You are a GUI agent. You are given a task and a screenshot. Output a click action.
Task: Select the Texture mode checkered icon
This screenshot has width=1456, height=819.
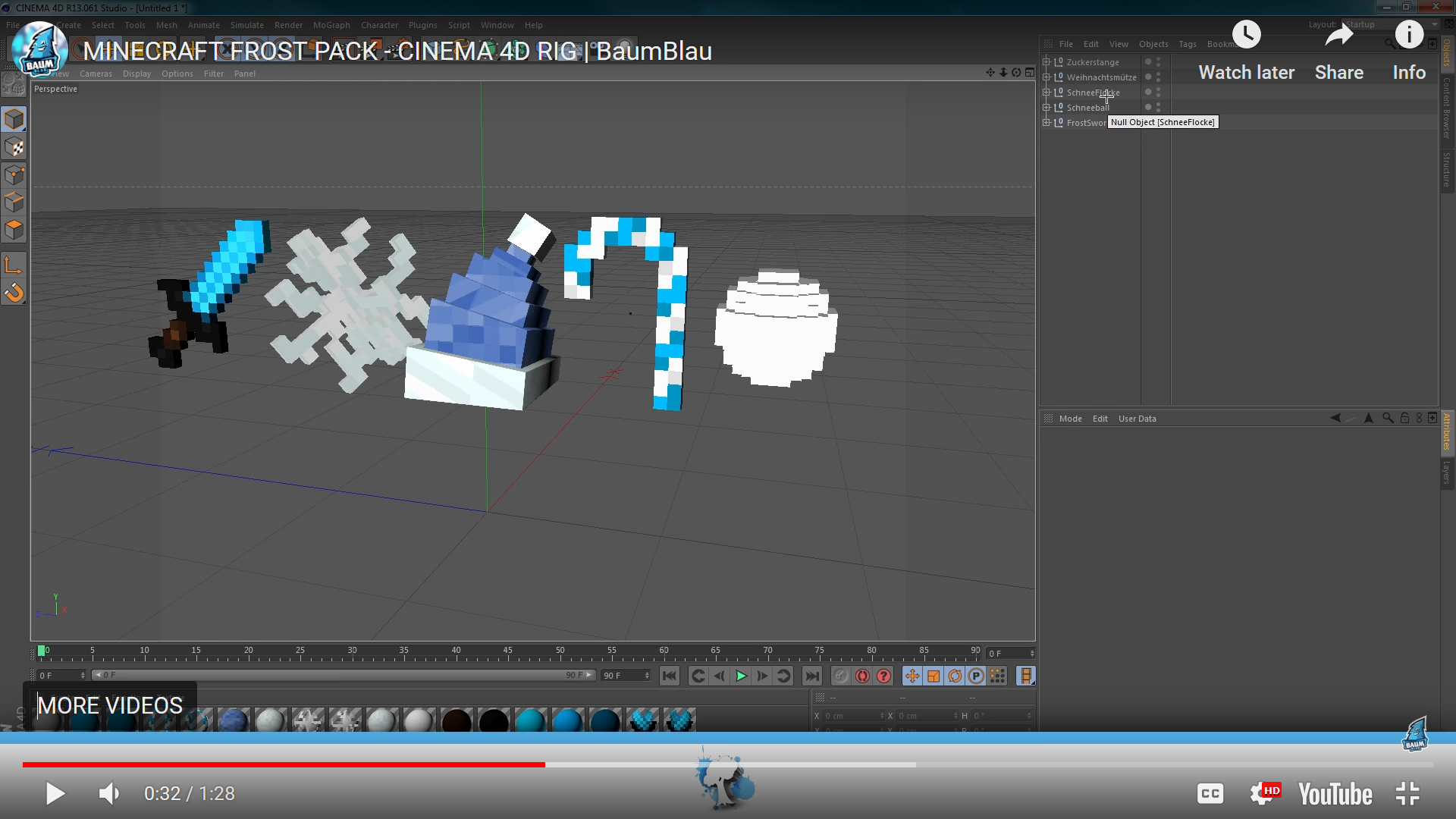click(x=14, y=147)
